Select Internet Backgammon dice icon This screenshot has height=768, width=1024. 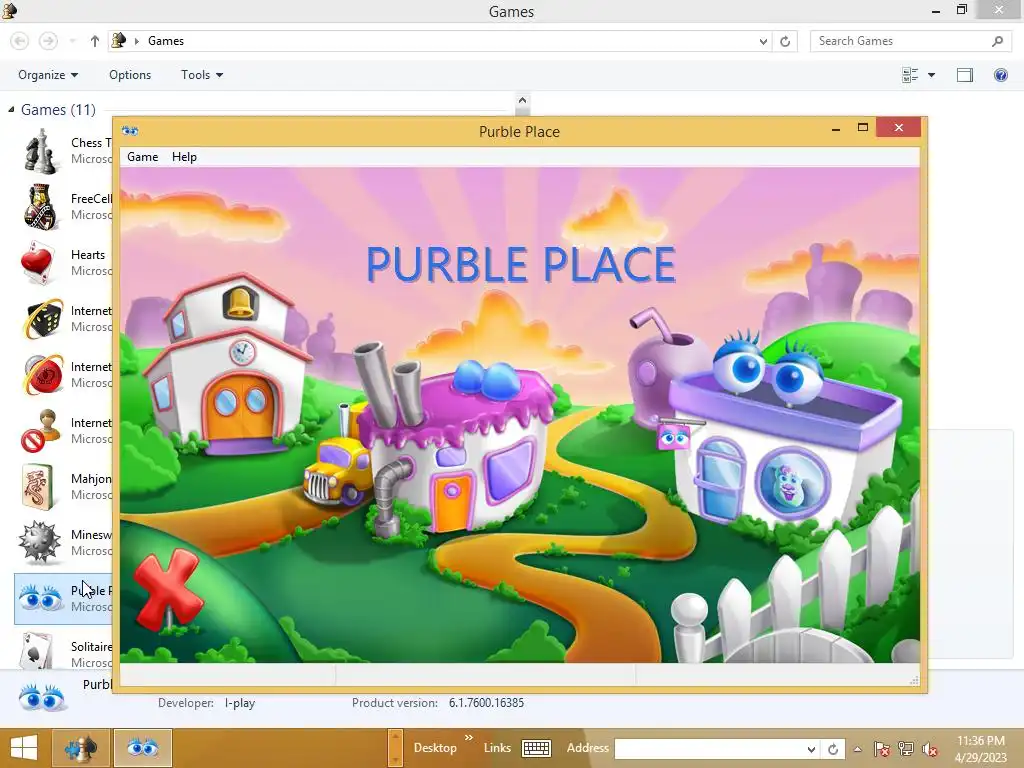click(42, 319)
